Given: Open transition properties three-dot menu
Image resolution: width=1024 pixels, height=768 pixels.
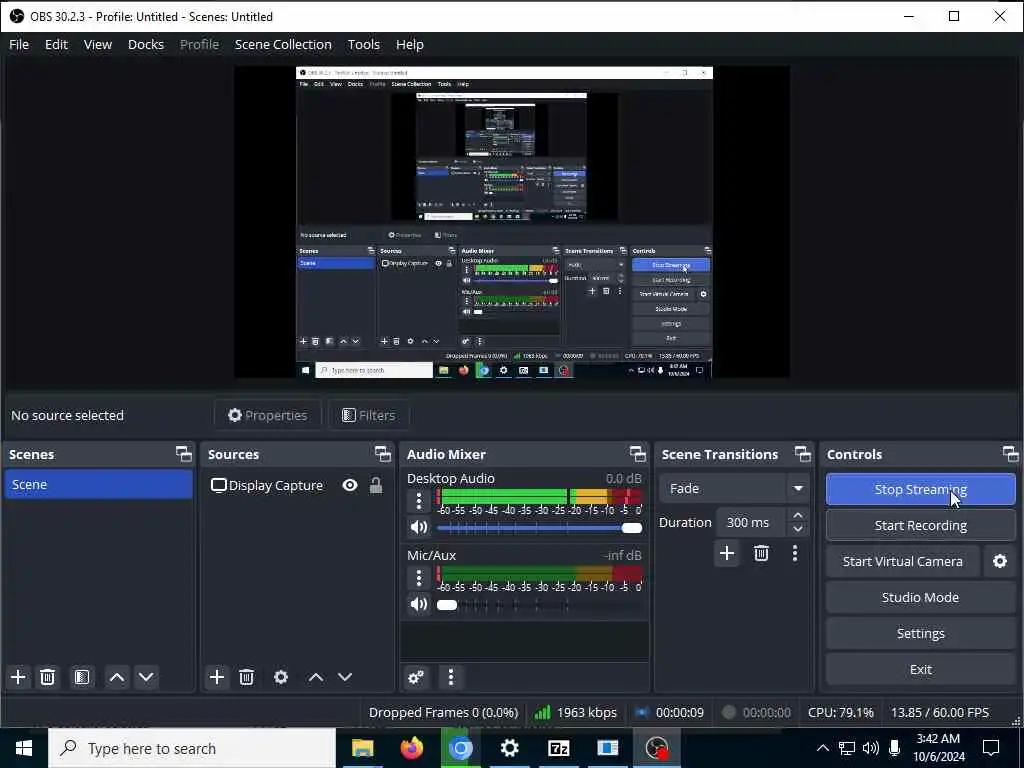Looking at the screenshot, I should [795, 554].
